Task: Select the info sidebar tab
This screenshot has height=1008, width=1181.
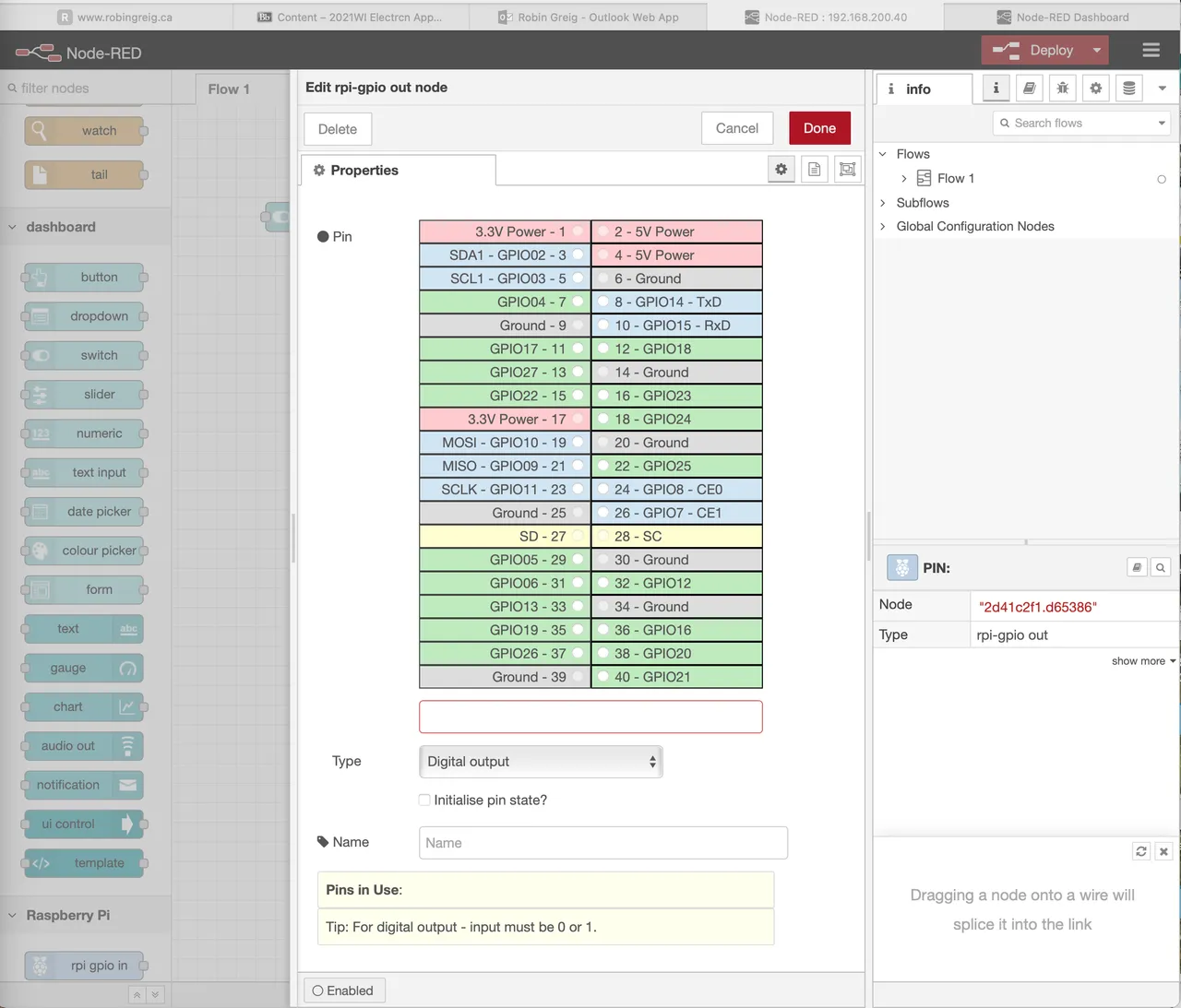Action: click(924, 89)
